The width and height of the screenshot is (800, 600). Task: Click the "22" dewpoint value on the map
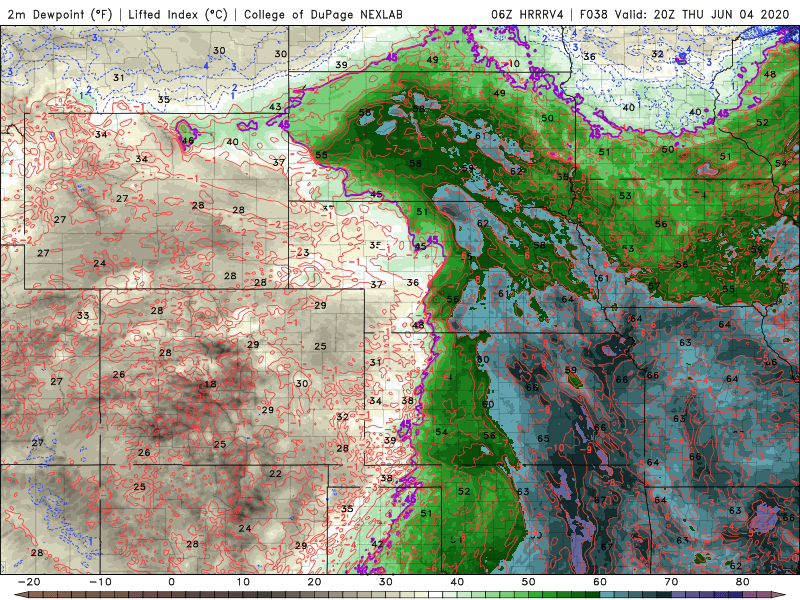click(x=276, y=473)
